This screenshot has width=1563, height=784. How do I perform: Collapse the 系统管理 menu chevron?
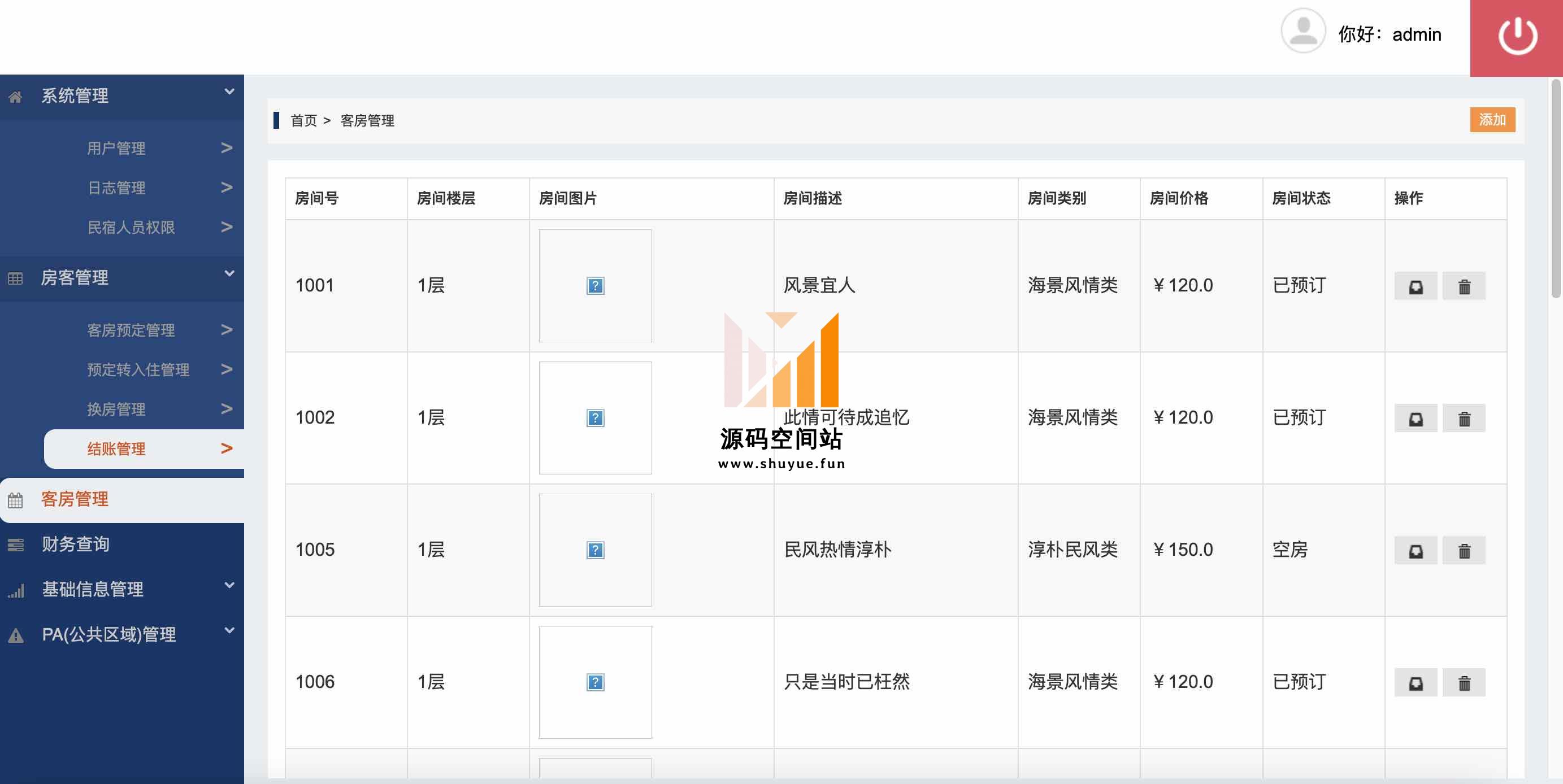(x=229, y=92)
